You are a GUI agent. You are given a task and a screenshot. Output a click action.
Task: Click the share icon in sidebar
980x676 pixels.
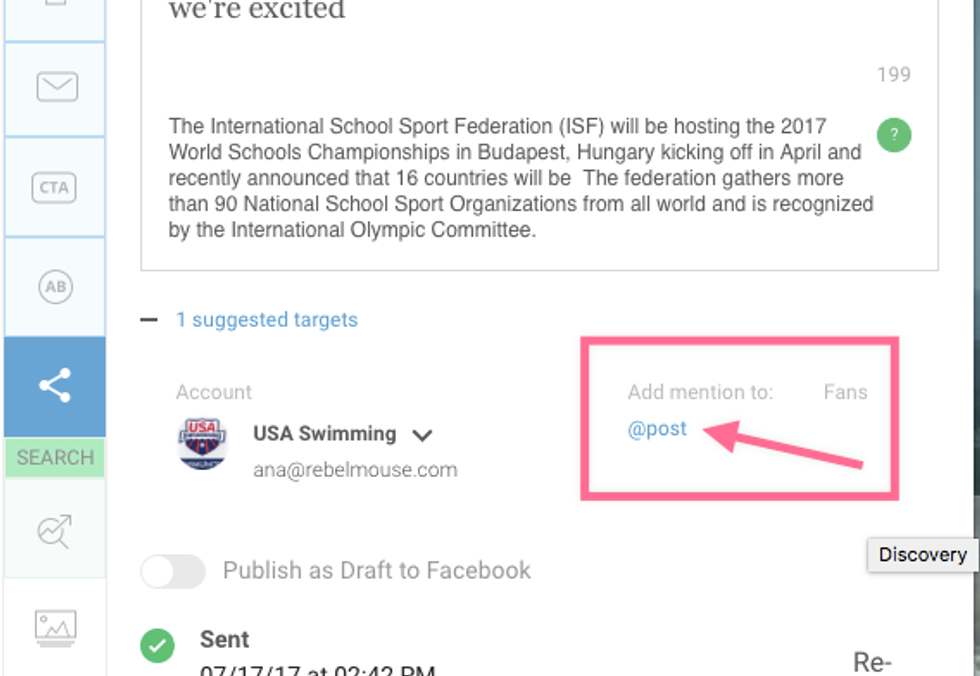coord(55,386)
